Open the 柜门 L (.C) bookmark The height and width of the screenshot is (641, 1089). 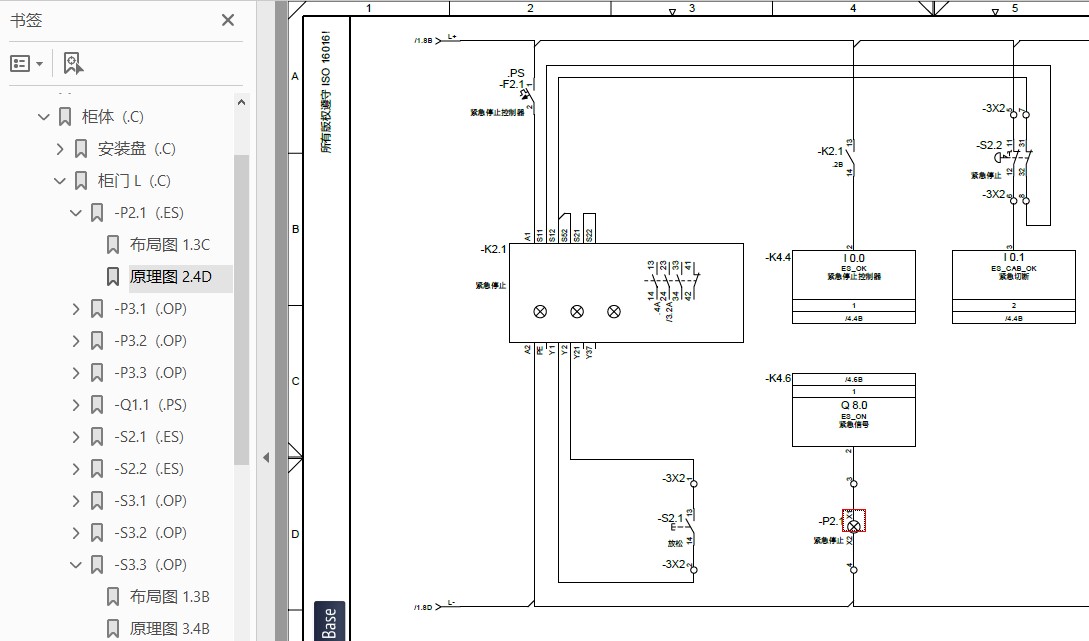coord(134,181)
